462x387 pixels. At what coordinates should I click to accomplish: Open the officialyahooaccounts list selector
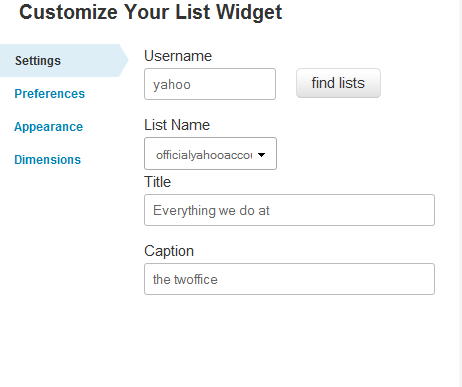click(210, 154)
